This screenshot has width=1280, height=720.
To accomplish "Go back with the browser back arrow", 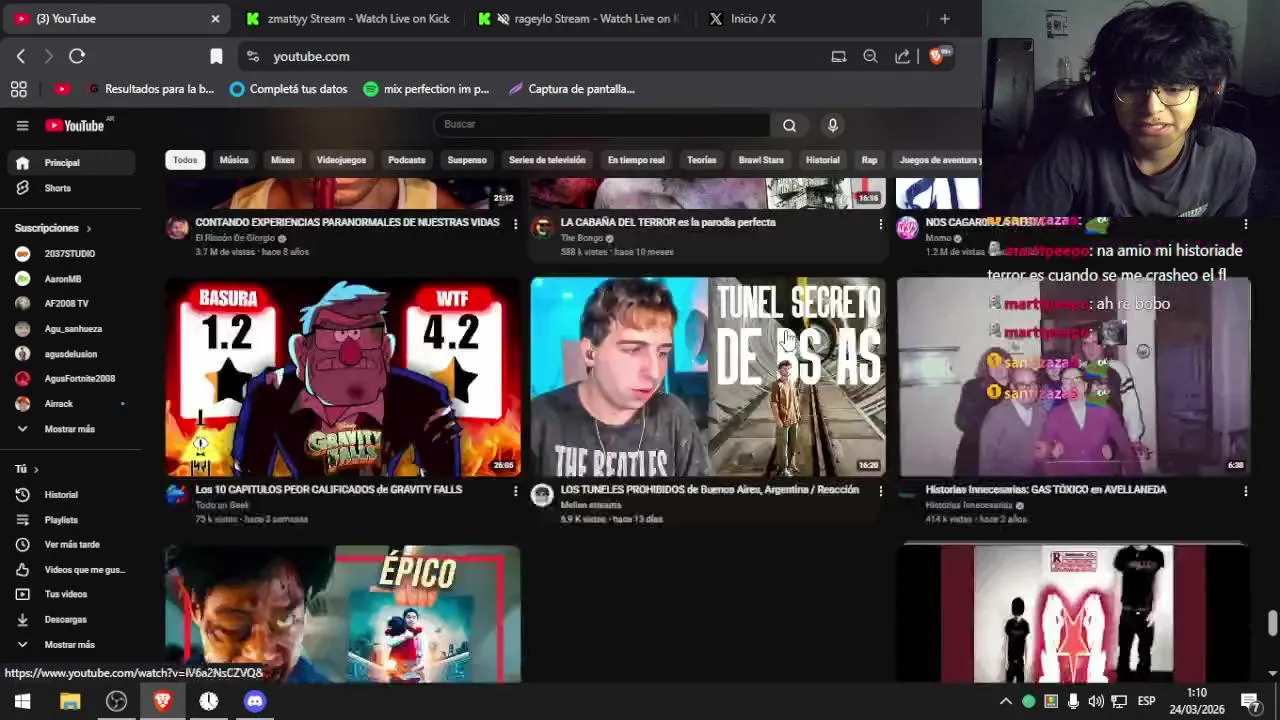I will tap(21, 56).
